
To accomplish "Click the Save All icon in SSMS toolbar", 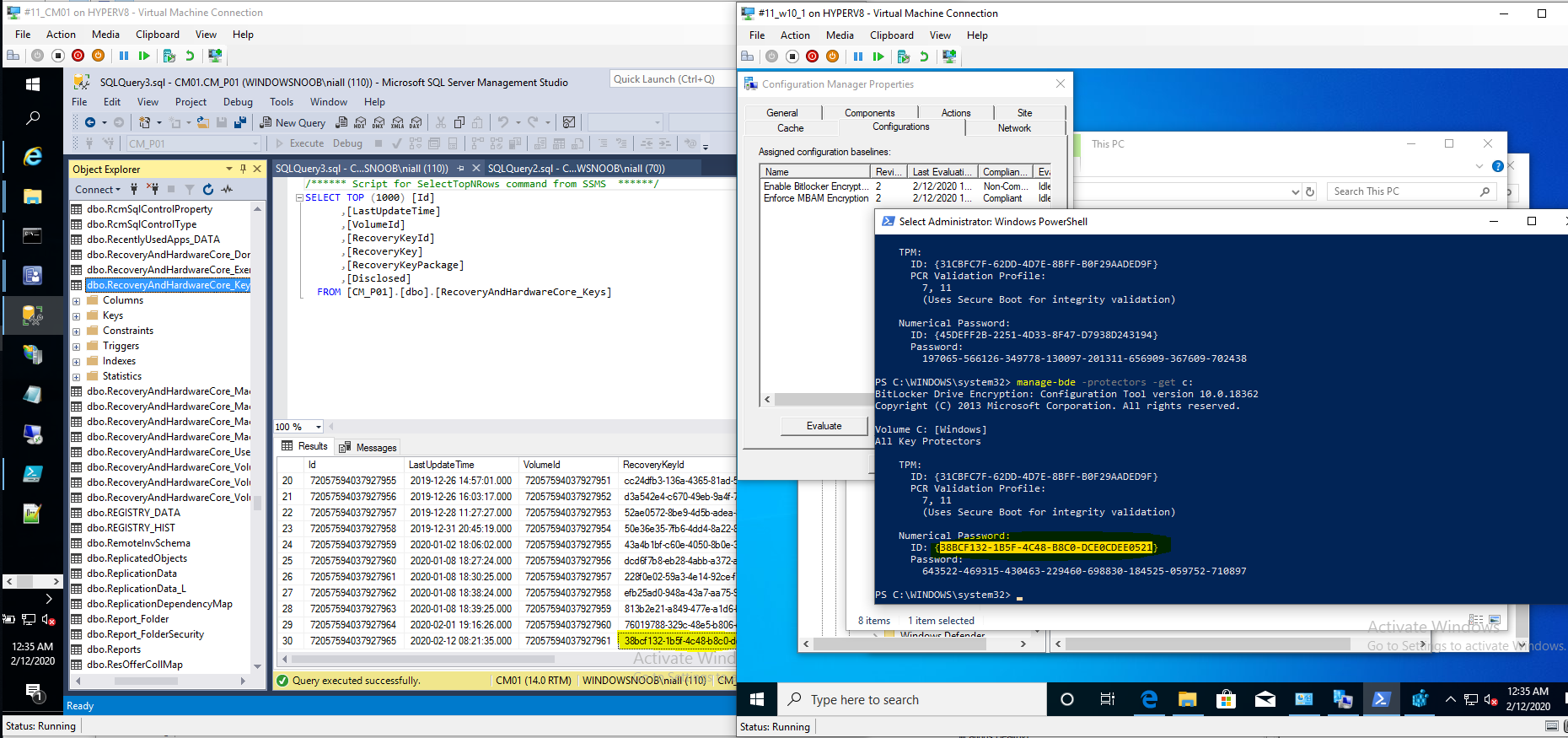I will click(x=240, y=122).
